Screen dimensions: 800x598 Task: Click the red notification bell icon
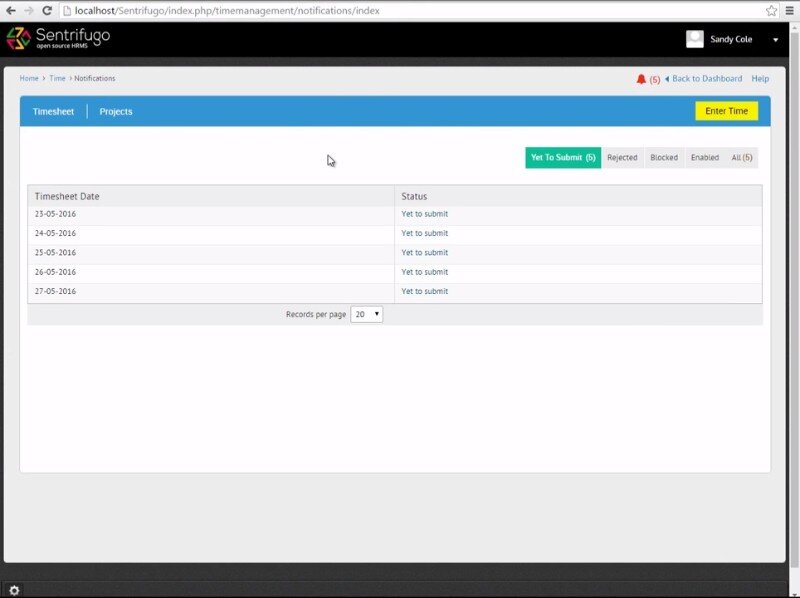tap(641, 79)
